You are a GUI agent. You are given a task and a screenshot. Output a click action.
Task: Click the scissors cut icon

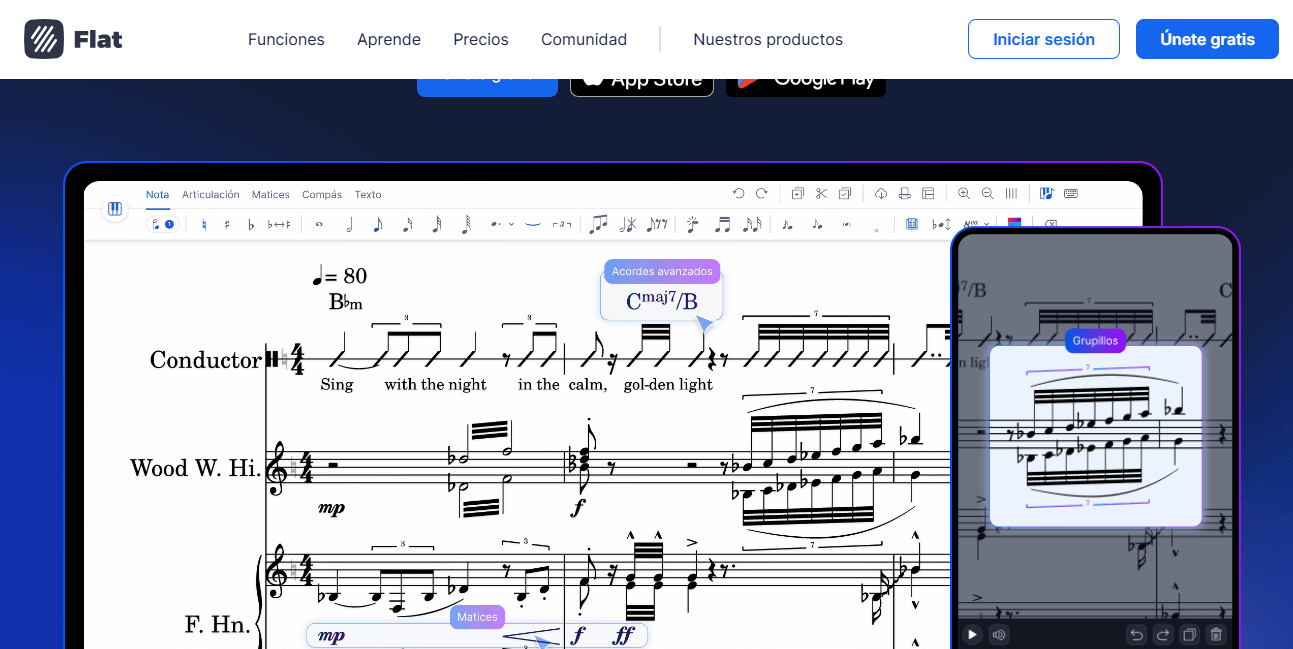(821, 194)
